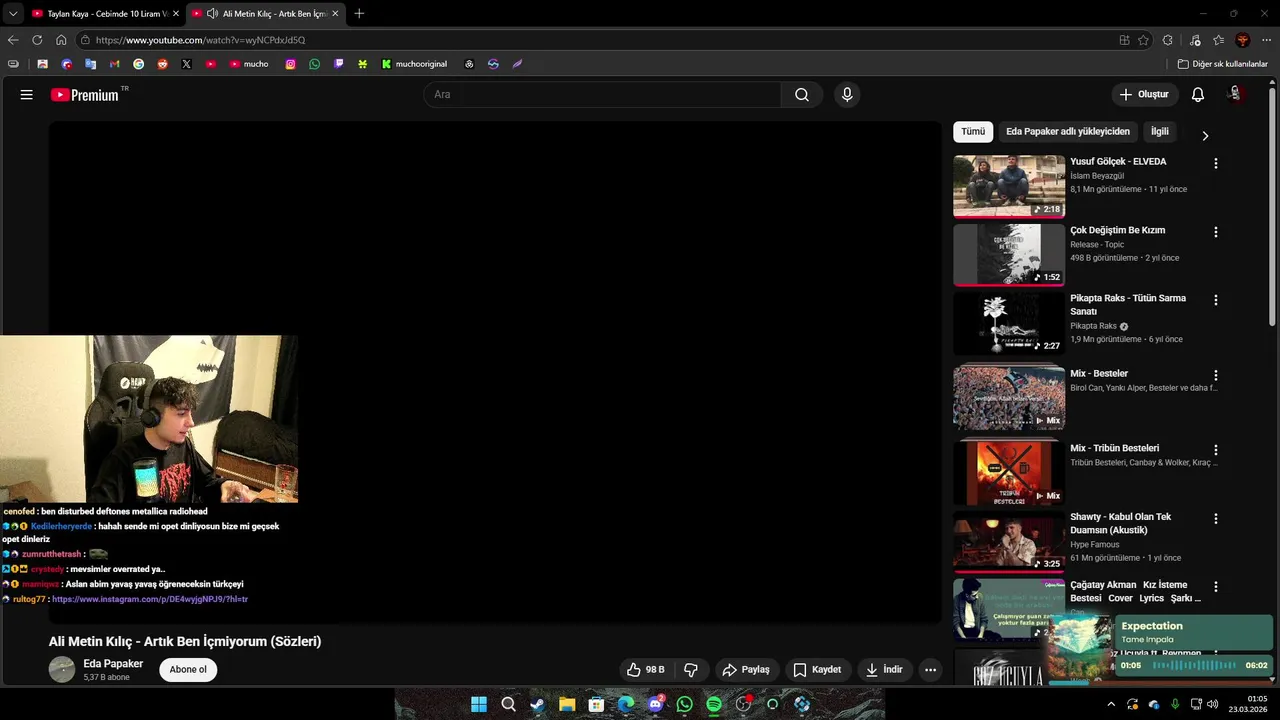
Task: Open options for Mix - Besteler
Action: click(x=1216, y=375)
